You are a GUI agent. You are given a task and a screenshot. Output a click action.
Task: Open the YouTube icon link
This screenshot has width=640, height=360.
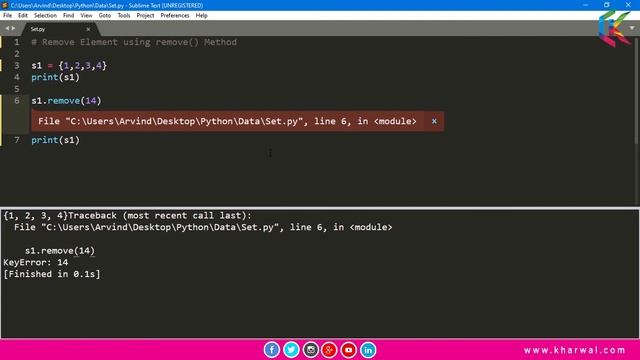[x=349, y=350]
